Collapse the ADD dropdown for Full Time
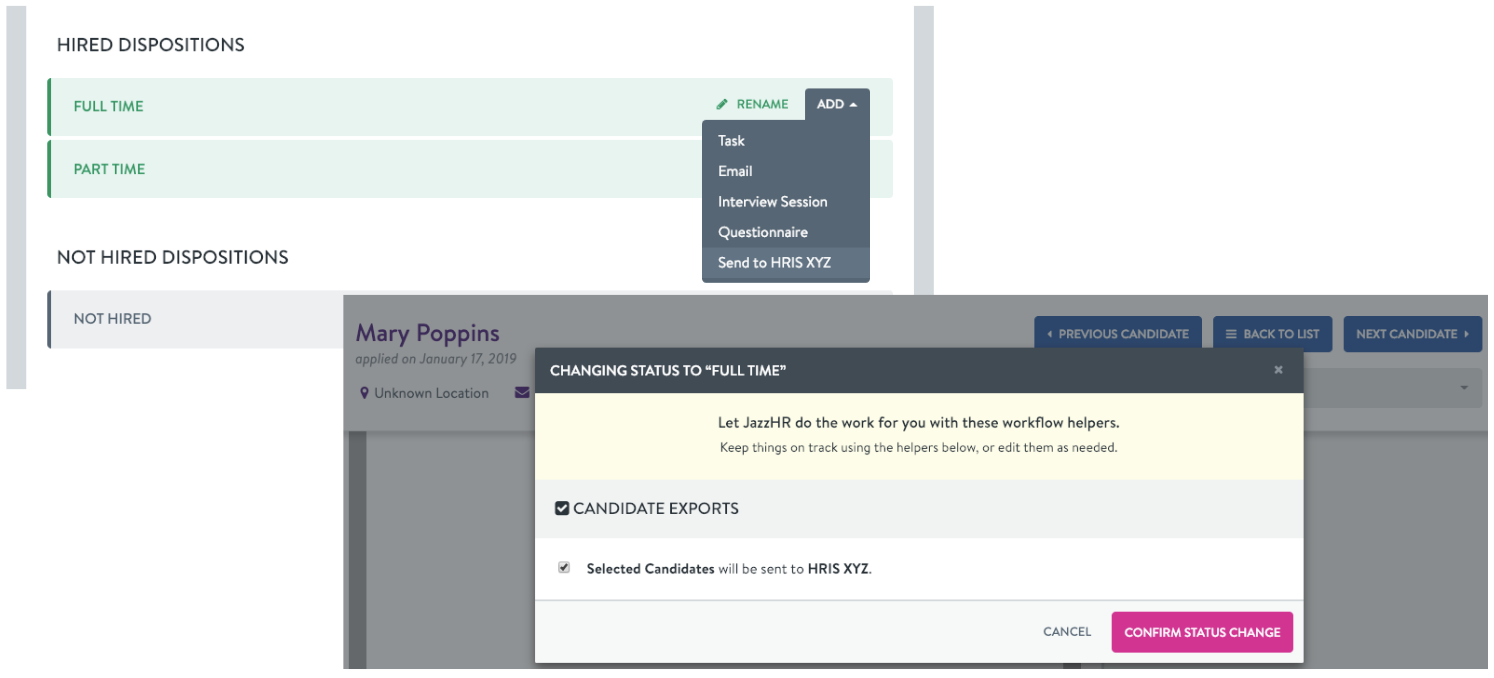The image size is (1494, 678). 837,104
